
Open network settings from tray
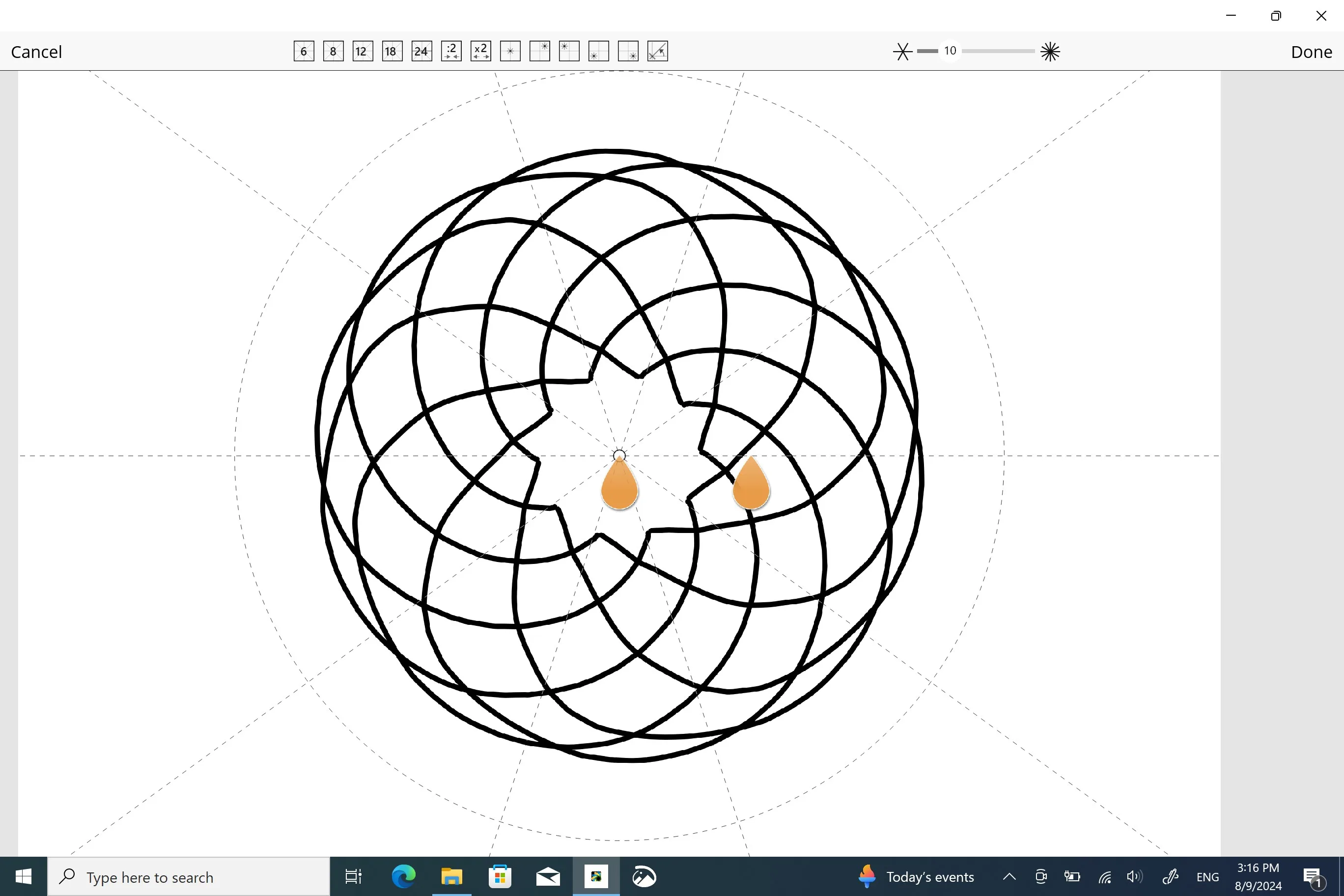tap(1105, 876)
